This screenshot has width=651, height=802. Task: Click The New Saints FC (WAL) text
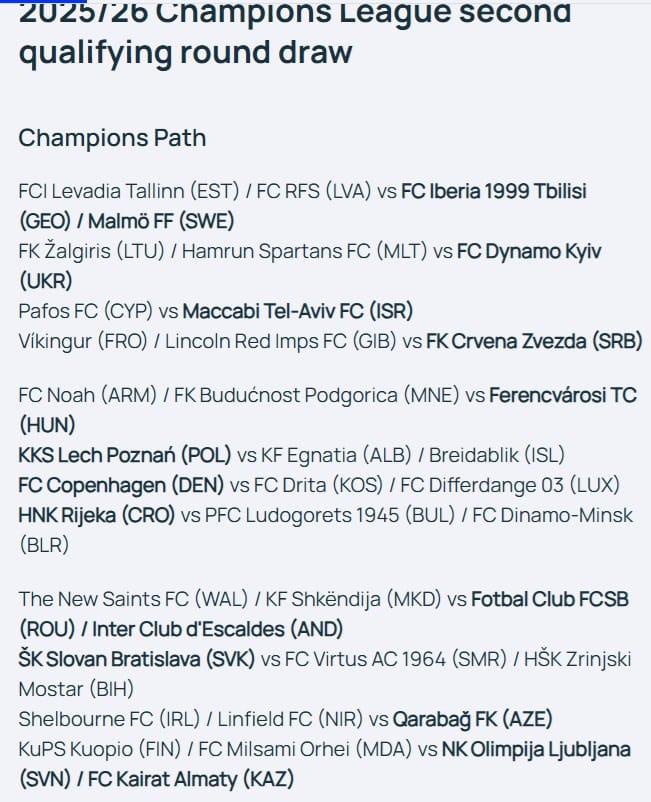click(x=133, y=599)
